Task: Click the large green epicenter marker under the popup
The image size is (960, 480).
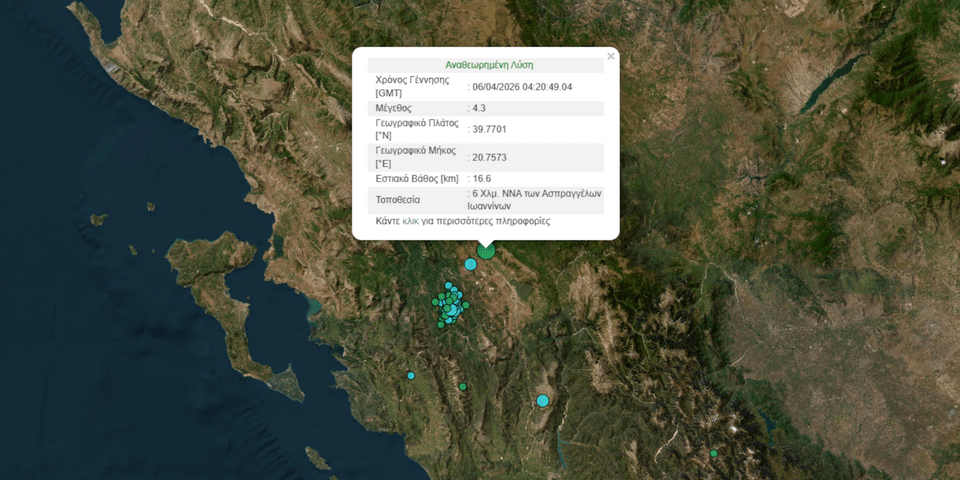Action: 486,250
